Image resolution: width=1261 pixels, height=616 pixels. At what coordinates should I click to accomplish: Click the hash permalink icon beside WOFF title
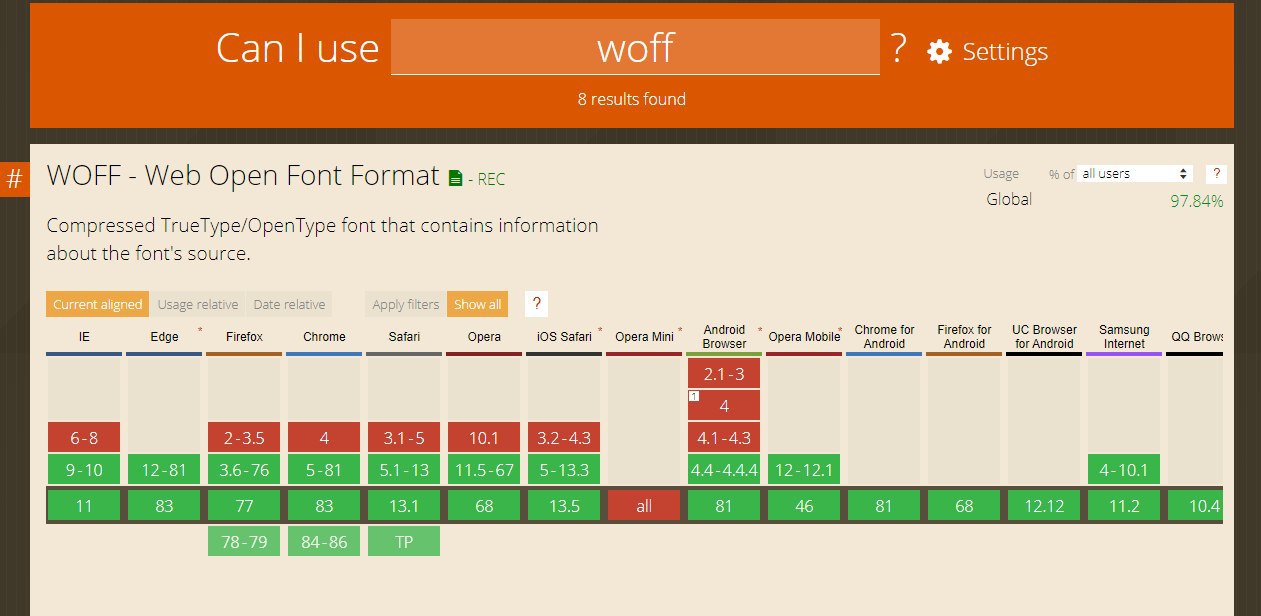coord(15,179)
